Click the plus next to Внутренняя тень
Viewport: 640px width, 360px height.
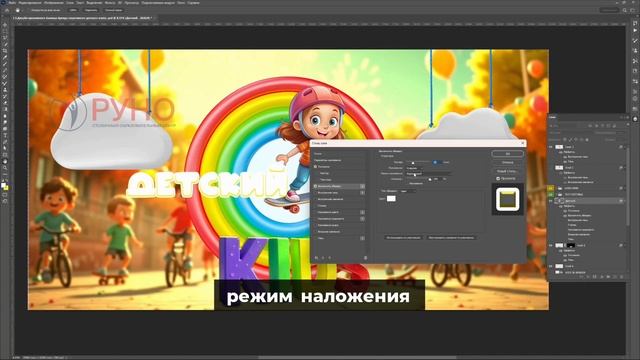click(362, 193)
